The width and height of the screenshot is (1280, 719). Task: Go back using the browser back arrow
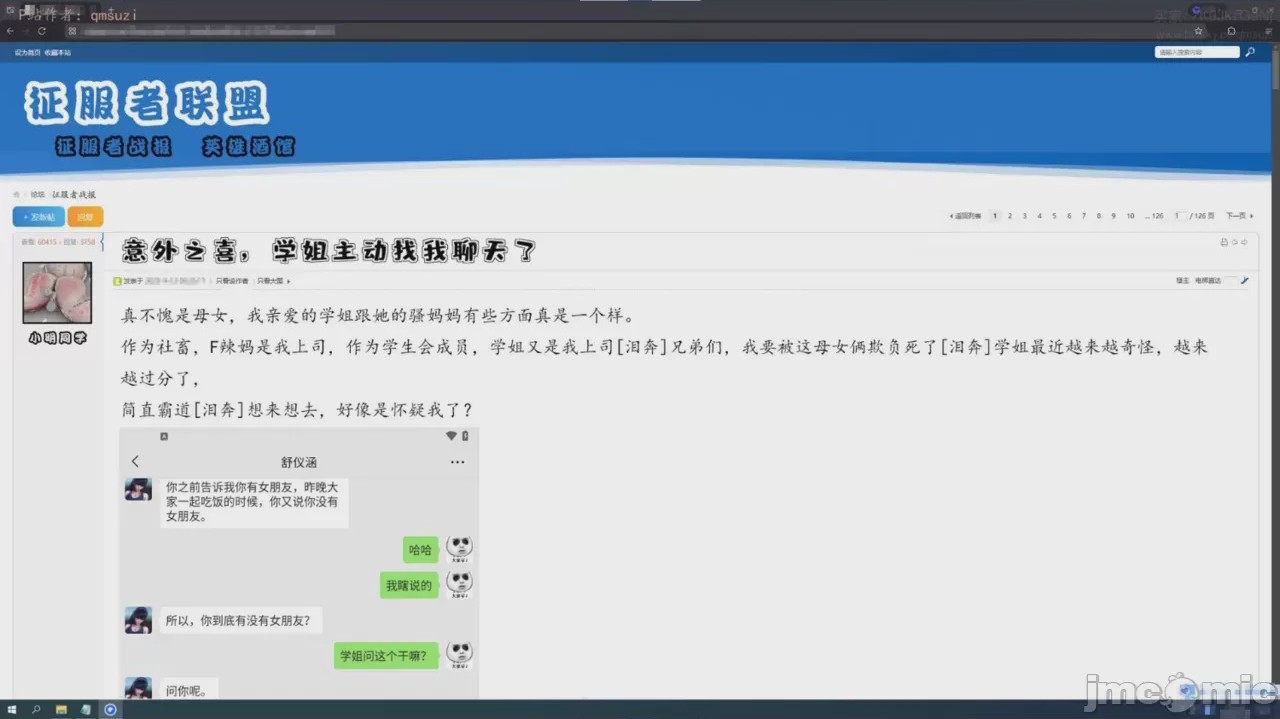[10, 31]
